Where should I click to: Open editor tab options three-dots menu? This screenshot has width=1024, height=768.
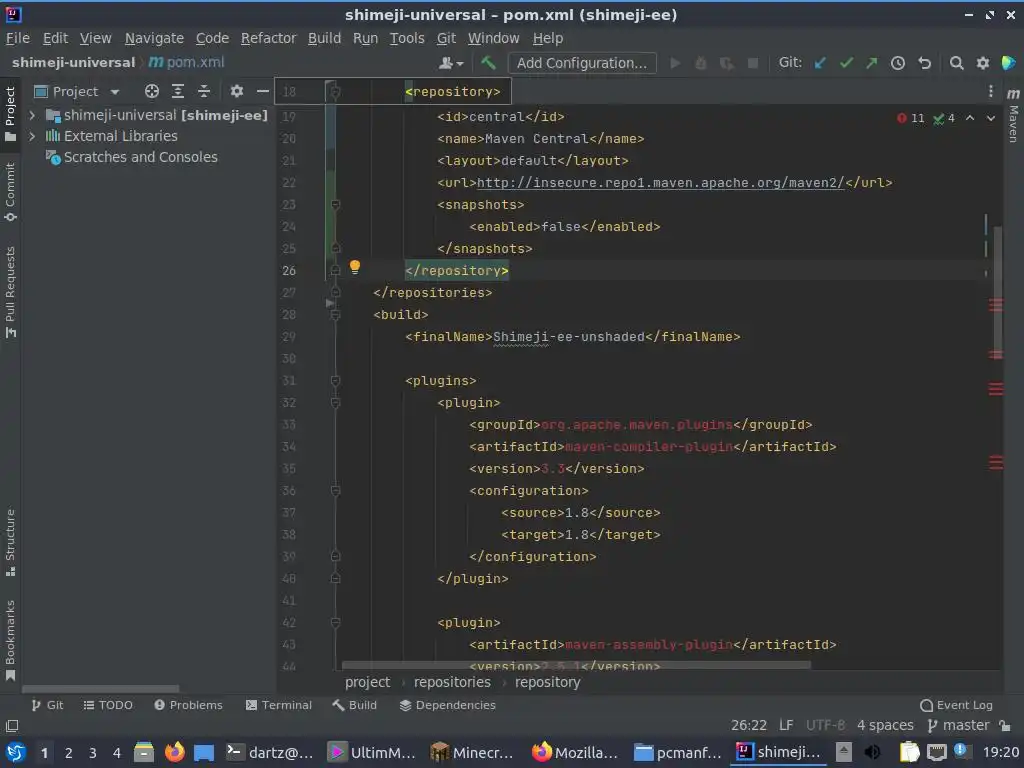click(991, 91)
